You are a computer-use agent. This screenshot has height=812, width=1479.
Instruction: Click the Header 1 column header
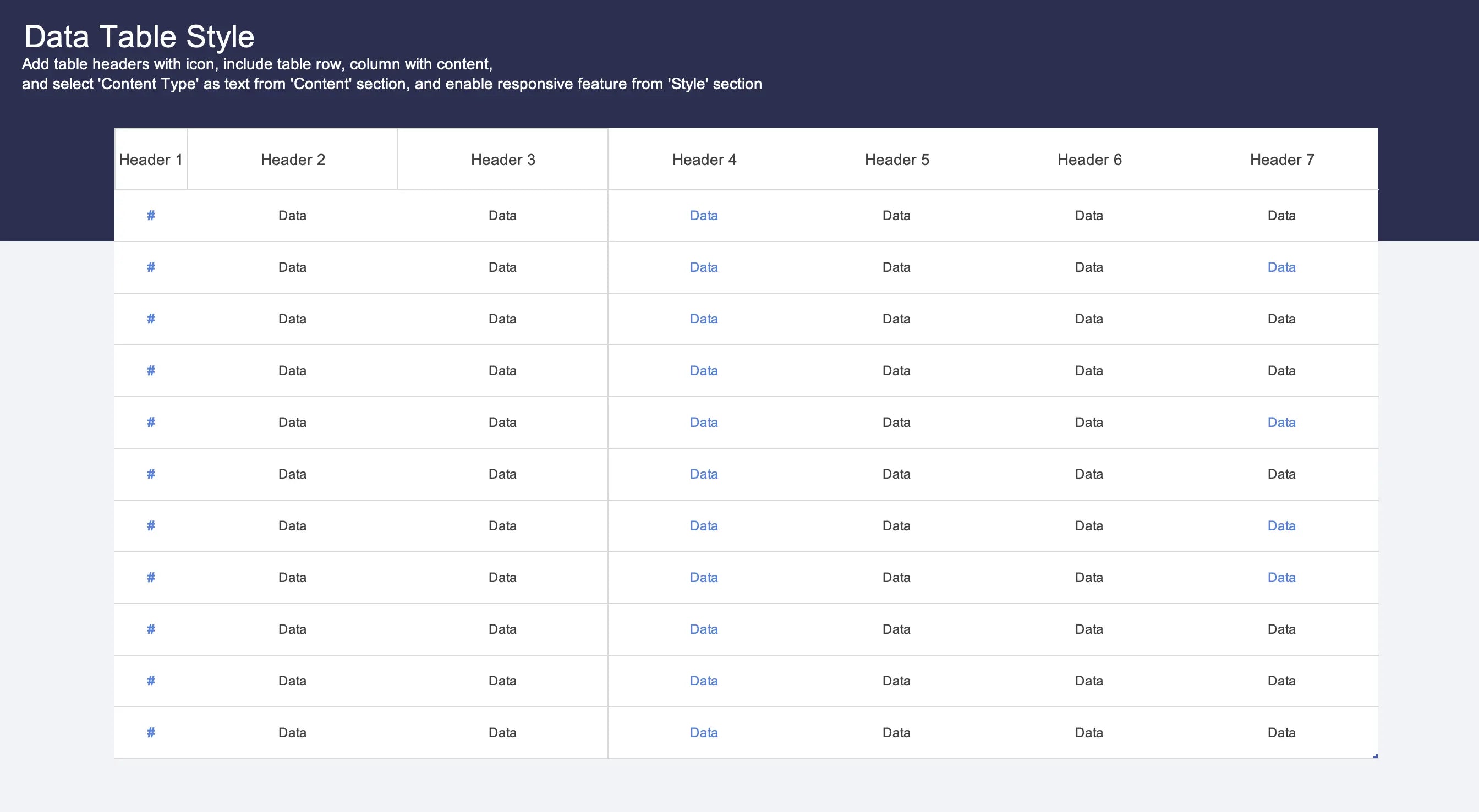click(150, 160)
